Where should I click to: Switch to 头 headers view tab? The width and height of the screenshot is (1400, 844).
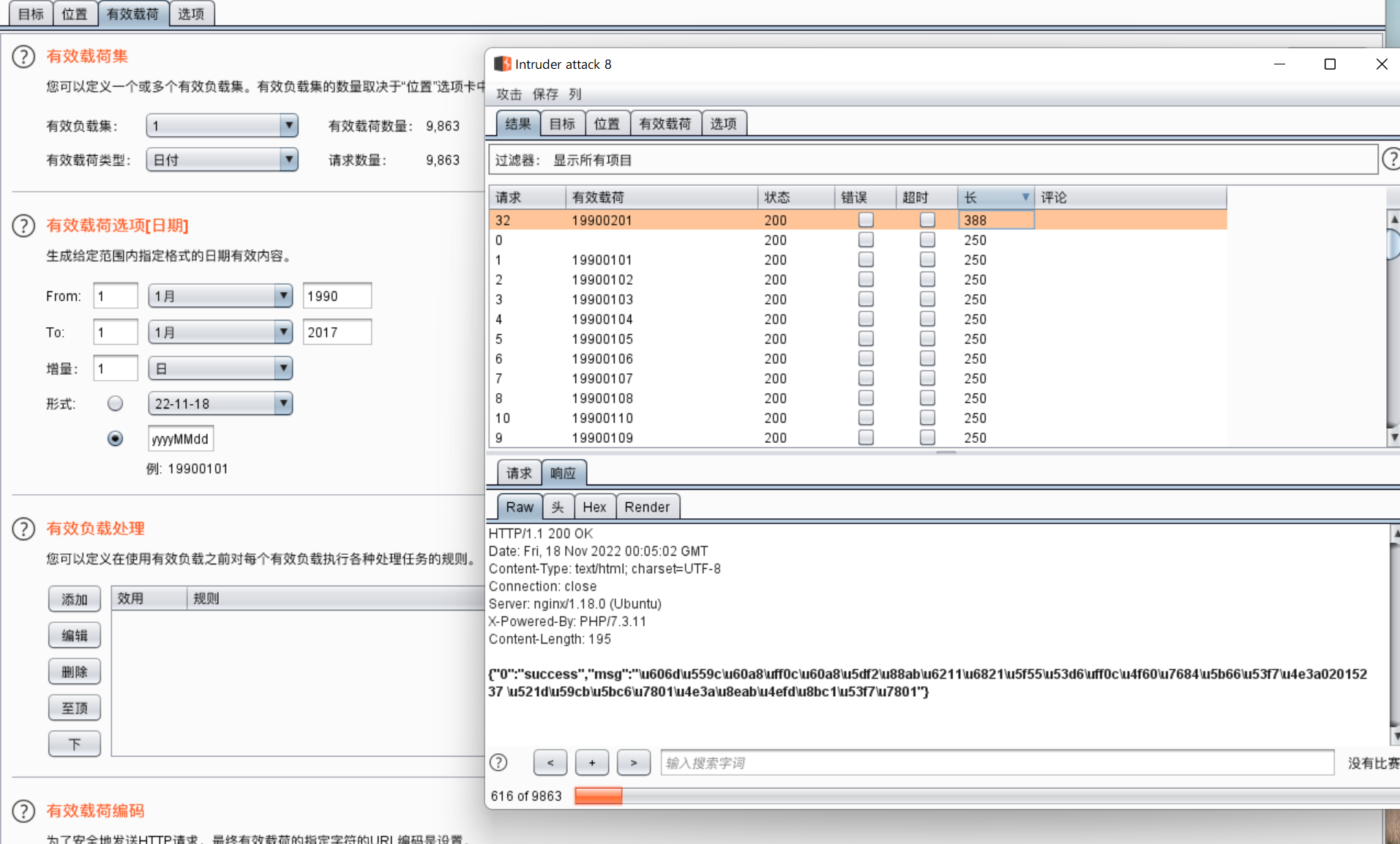(x=558, y=507)
